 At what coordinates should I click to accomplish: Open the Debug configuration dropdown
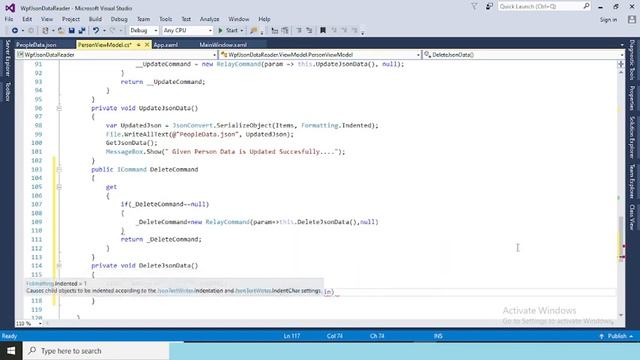144,30
